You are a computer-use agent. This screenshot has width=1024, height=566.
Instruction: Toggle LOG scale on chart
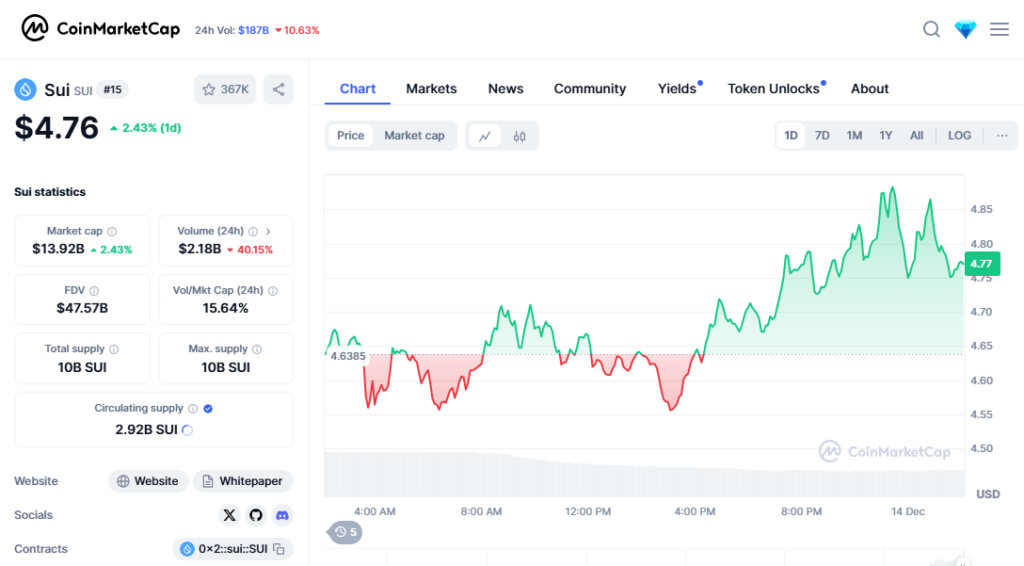pos(959,136)
